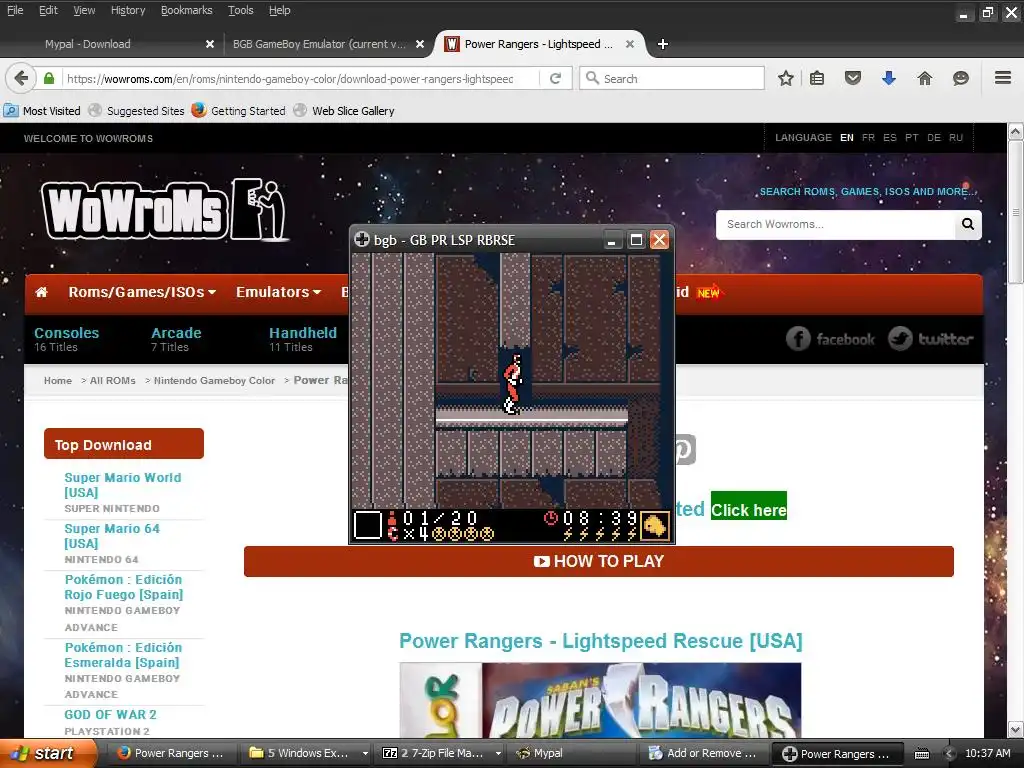Image resolution: width=1024 pixels, height=768 pixels.
Task: Click the browser back arrow button
Action: click(x=21, y=78)
